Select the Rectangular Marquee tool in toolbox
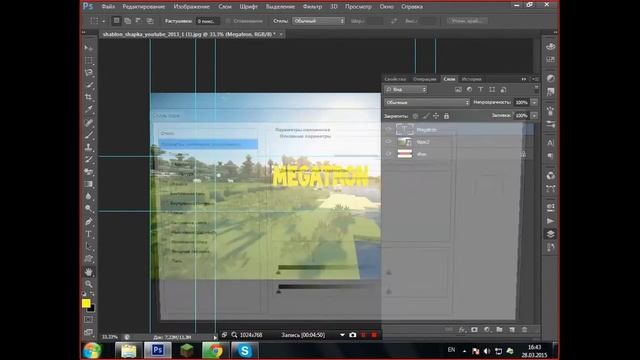This screenshot has height=360, width=640. coord(89,60)
